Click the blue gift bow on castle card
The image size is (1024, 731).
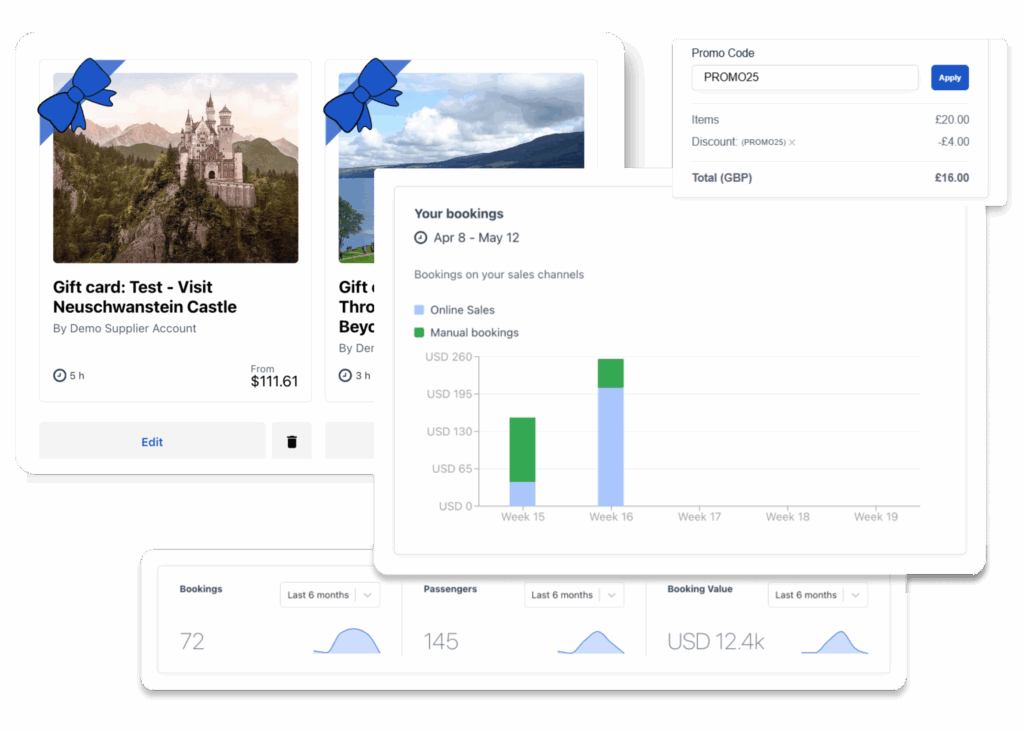click(78, 95)
